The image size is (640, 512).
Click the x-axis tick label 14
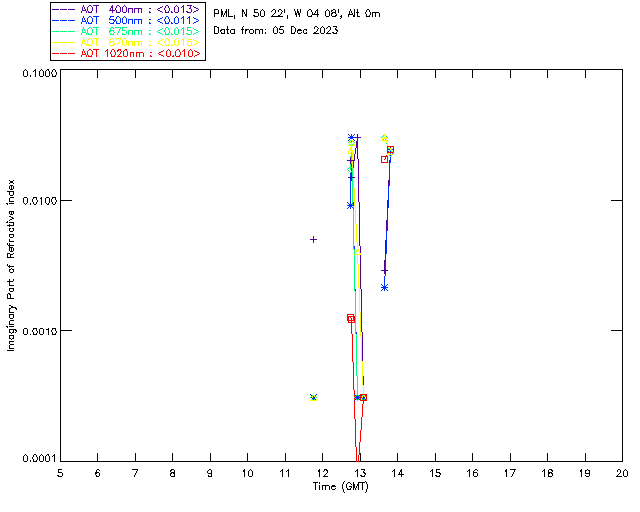pyautogui.click(x=398, y=473)
